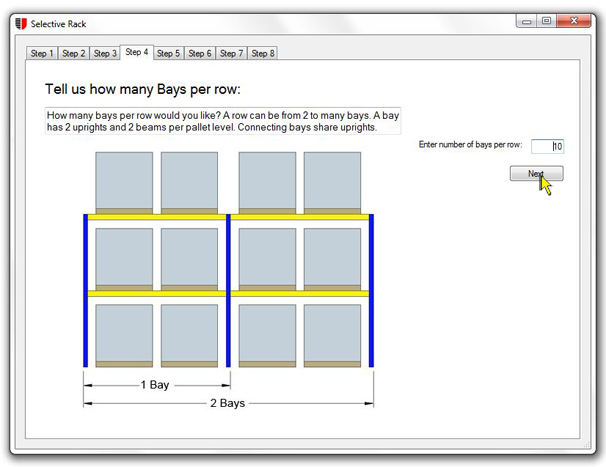Image resolution: width=606 pixels, height=467 pixels.
Task: Close the Selective Rack window
Action: (x=574, y=21)
